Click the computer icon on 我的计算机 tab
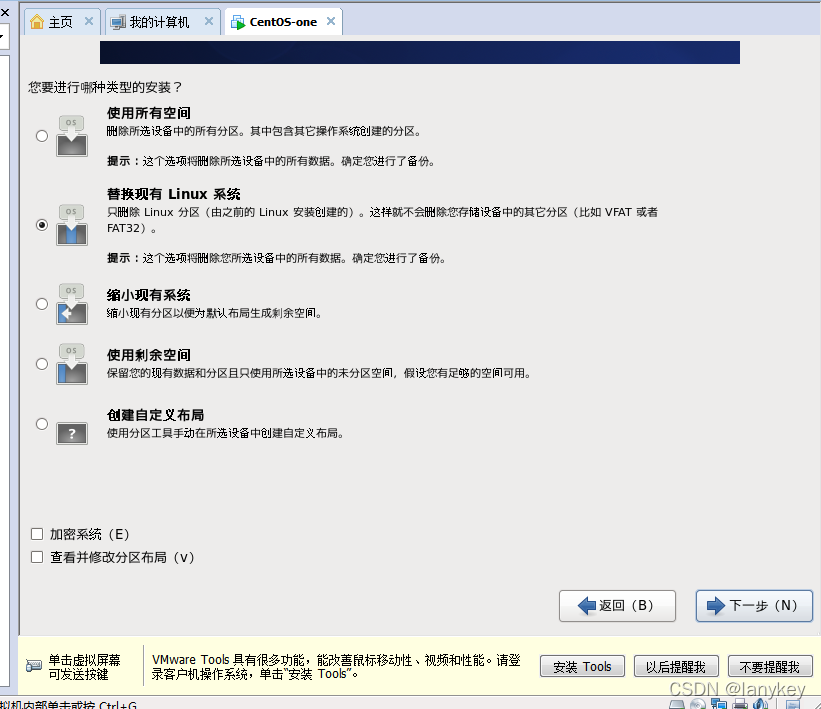The image size is (821, 709). click(x=118, y=22)
